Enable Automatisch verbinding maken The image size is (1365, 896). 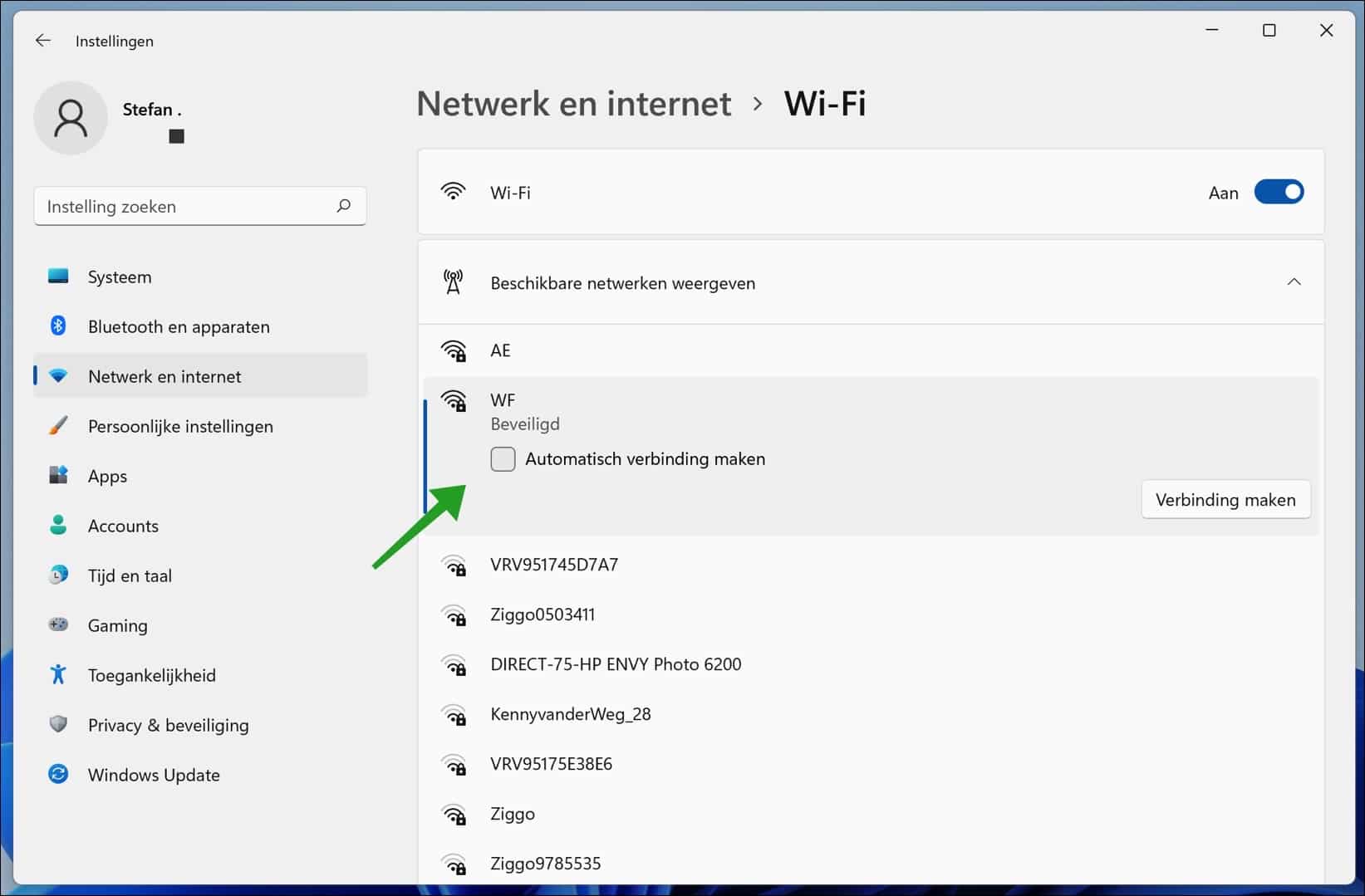pyautogui.click(x=503, y=458)
